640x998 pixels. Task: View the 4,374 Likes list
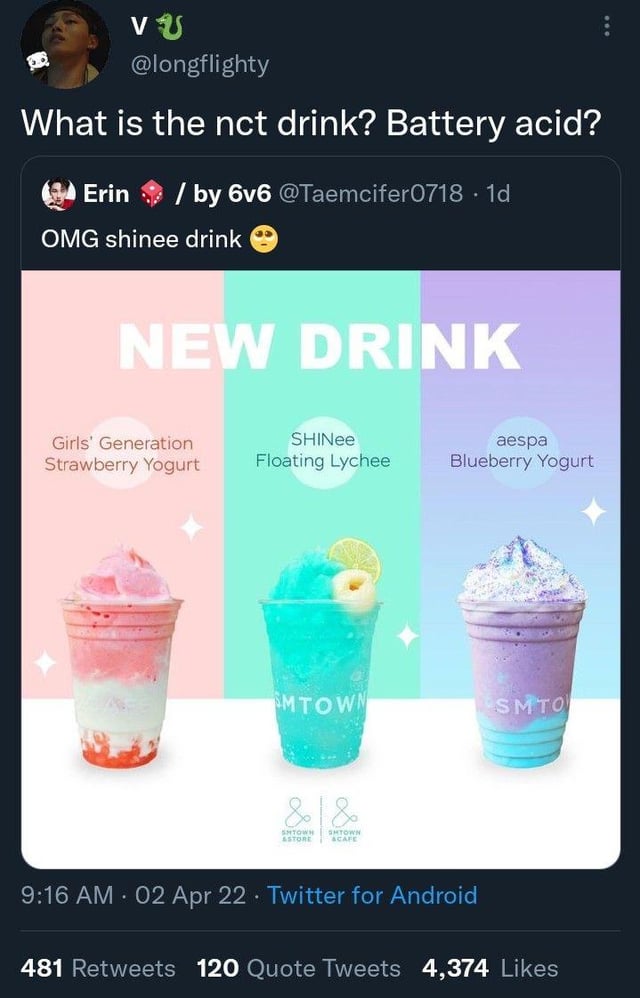pos(490,968)
